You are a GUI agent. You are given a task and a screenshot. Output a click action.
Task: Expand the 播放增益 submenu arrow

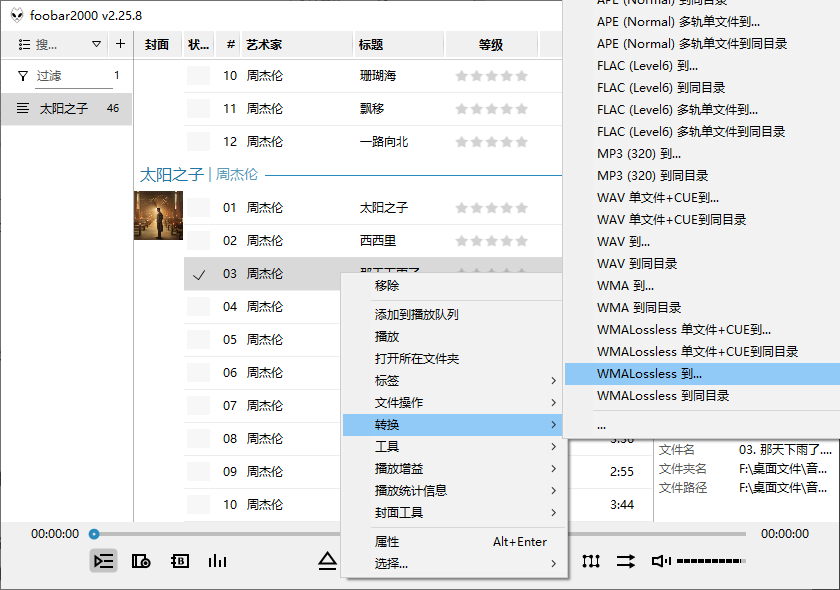[x=553, y=468]
